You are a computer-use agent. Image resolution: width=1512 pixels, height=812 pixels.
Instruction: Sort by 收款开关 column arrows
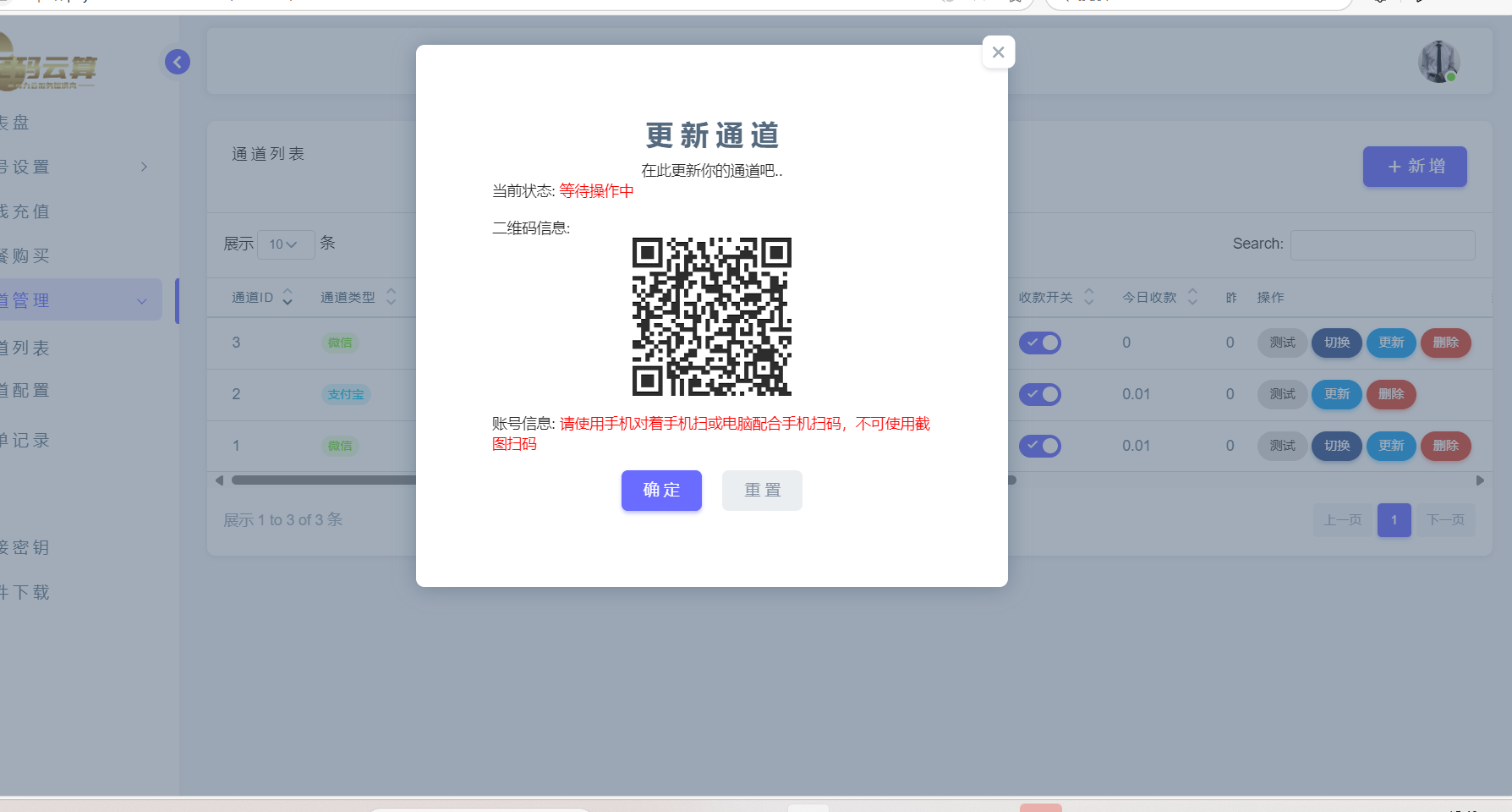[x=1089, y=297]
